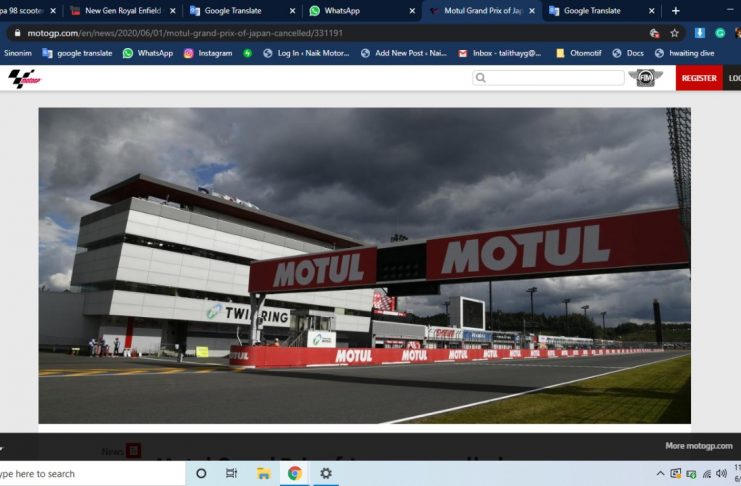
Task: Open Chrome from the Windows taskbar
Action: pyautogui.click(x=295, y=473)
